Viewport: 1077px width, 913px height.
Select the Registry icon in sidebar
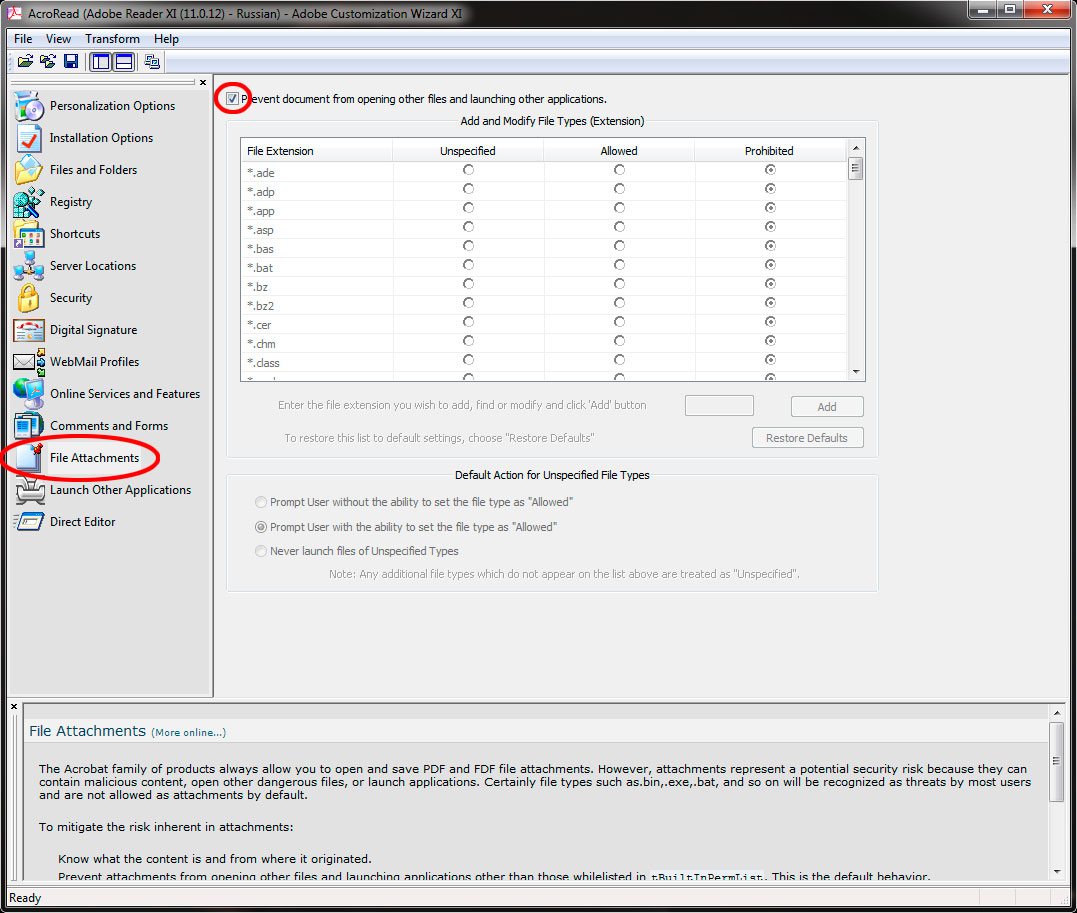click(29, 202)
